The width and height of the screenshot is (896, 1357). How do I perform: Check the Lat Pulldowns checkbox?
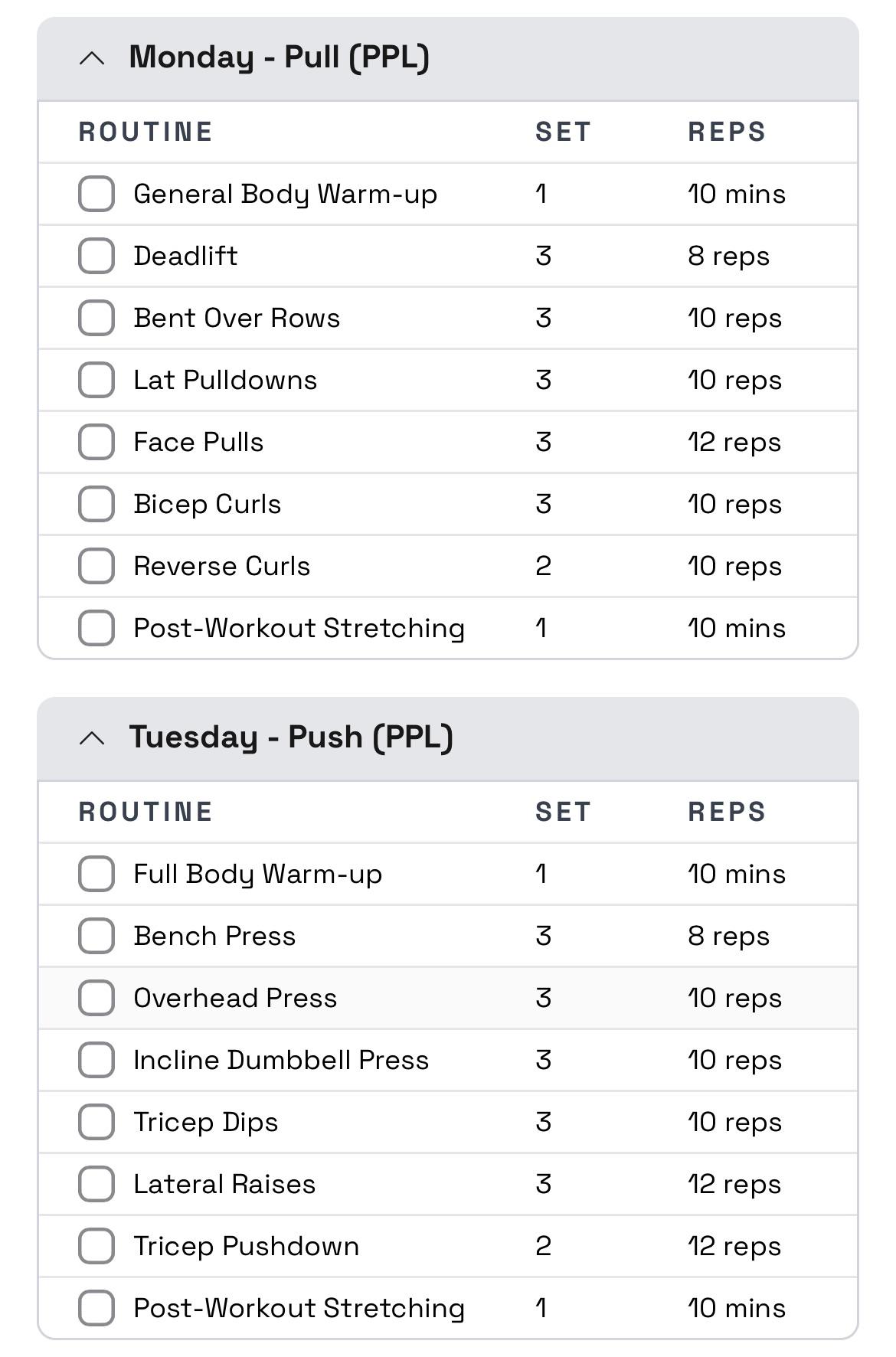(96, 380)
